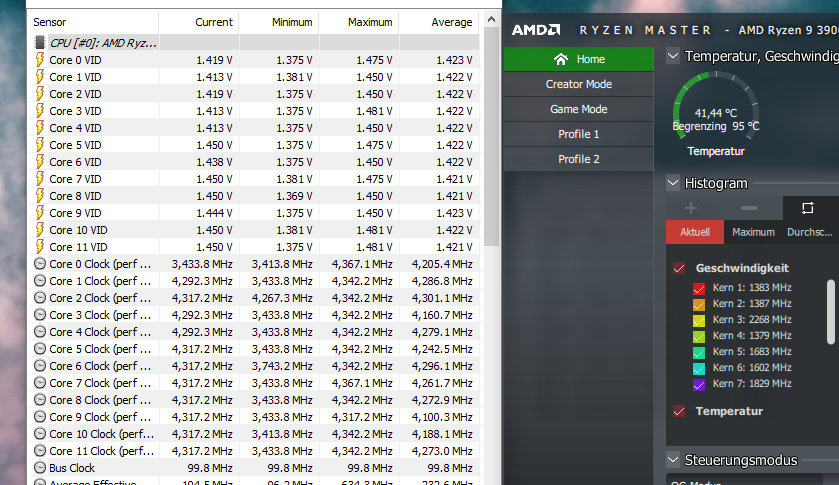839x485 pixels.
Task: Click the Sensor column header
Action: [x=93, y=22]
